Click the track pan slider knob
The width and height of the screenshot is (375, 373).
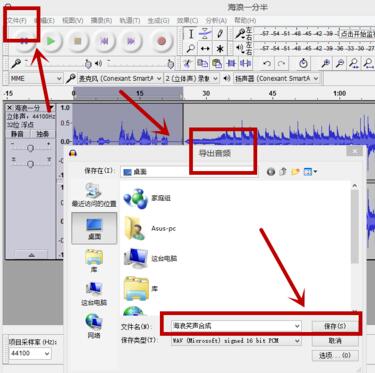tap(30, 164)
